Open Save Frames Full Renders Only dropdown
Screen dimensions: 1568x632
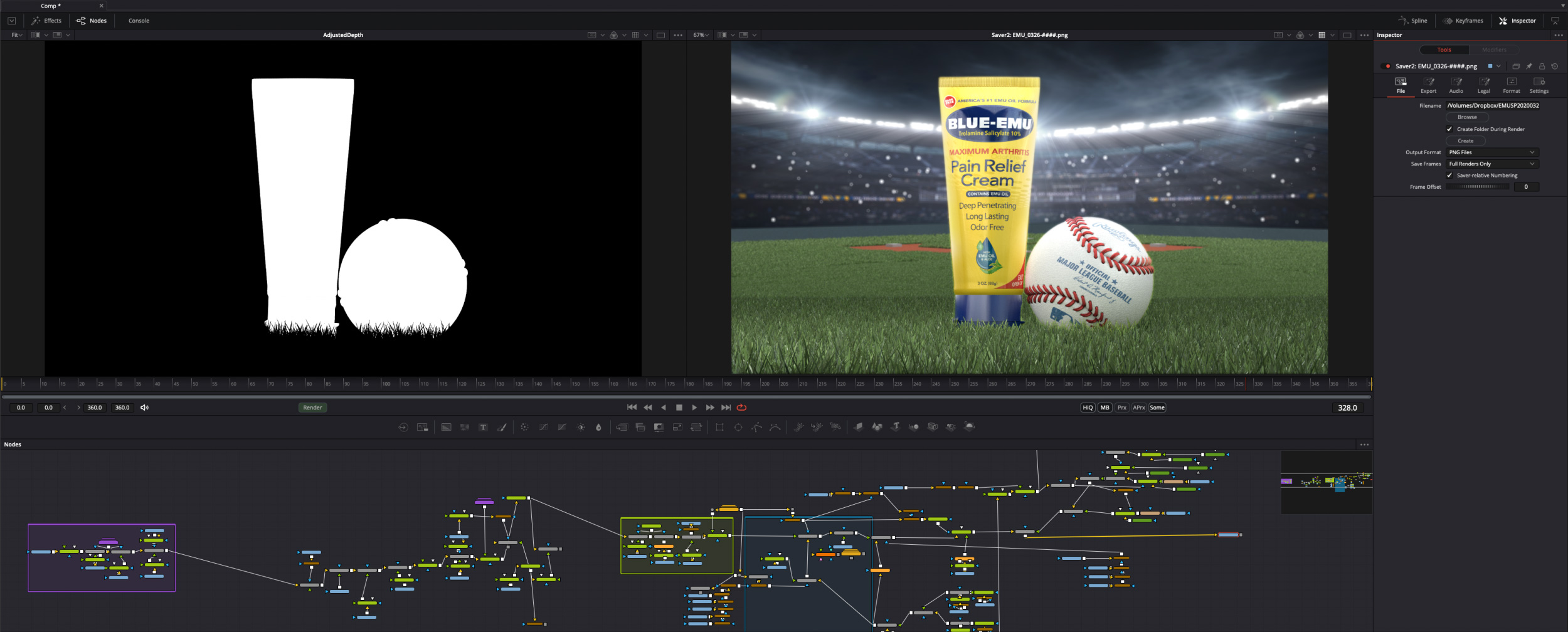[x=1492, y=164]
